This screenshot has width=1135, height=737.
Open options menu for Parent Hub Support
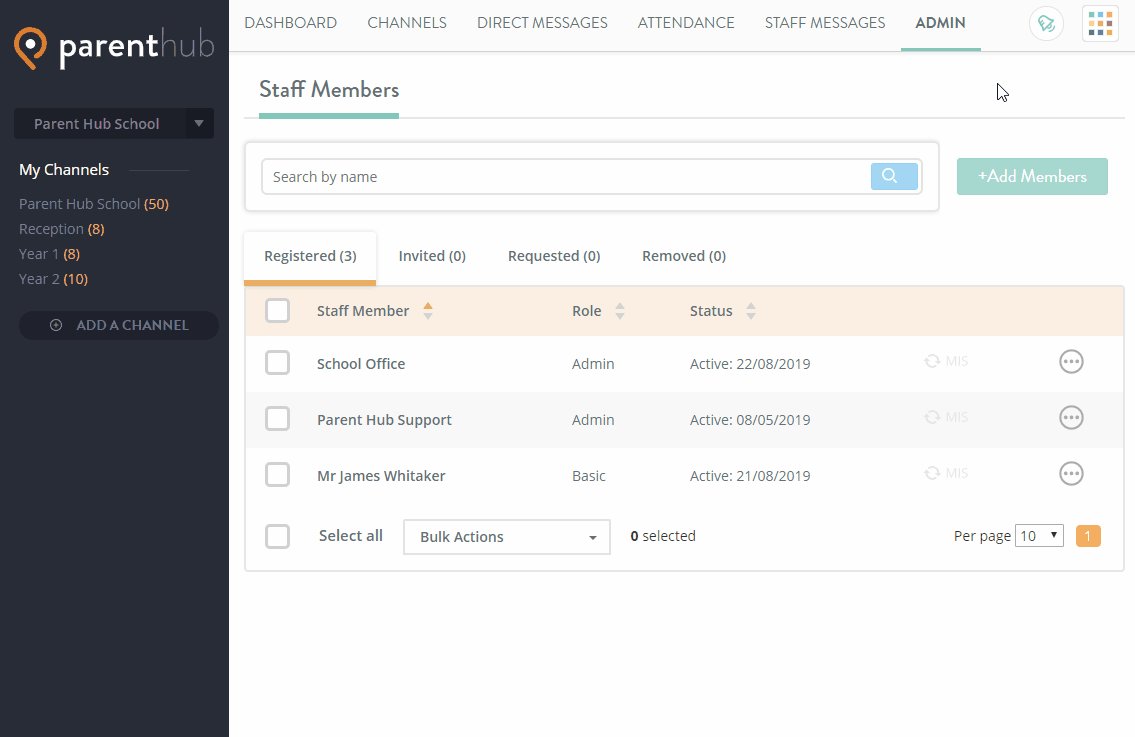pos(1071,418)
